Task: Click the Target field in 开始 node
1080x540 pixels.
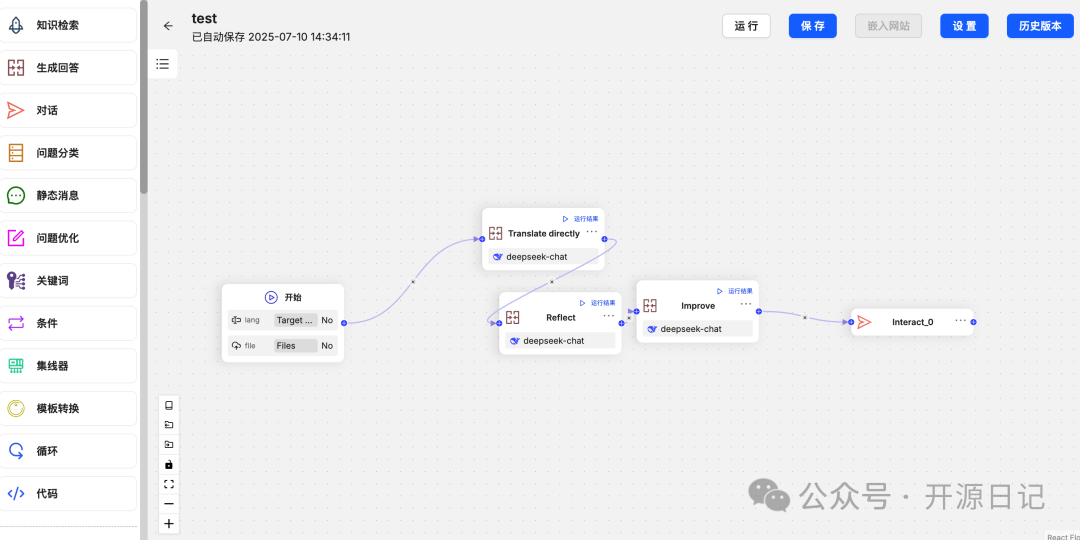Action: 295,320
